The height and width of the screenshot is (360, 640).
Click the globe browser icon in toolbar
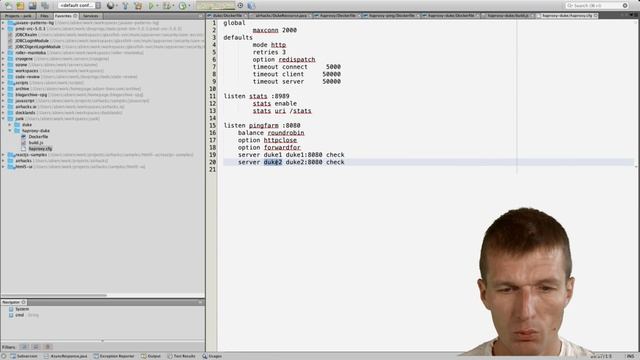coord(110,6)
